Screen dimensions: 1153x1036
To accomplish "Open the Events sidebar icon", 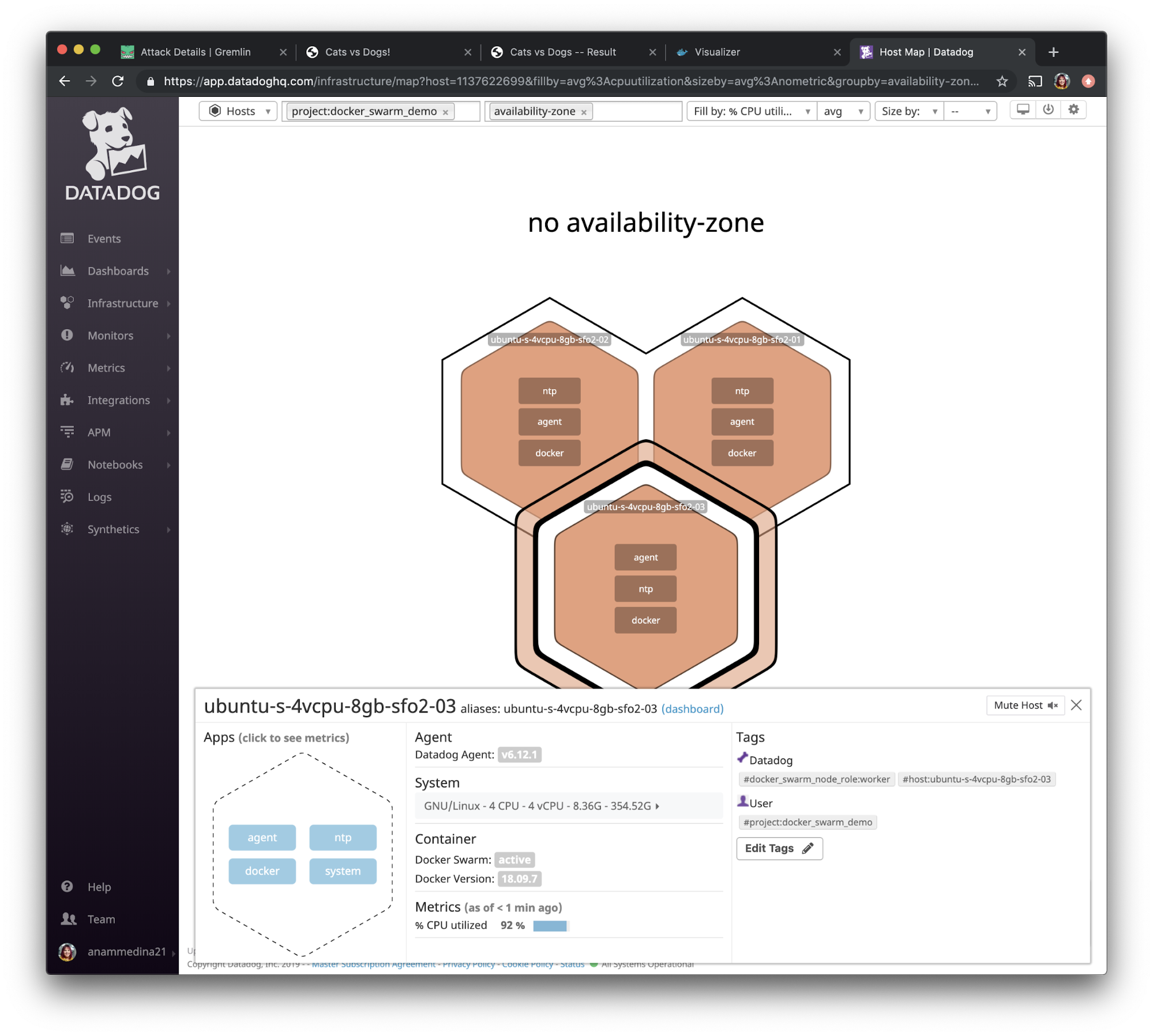I will 67,238.
